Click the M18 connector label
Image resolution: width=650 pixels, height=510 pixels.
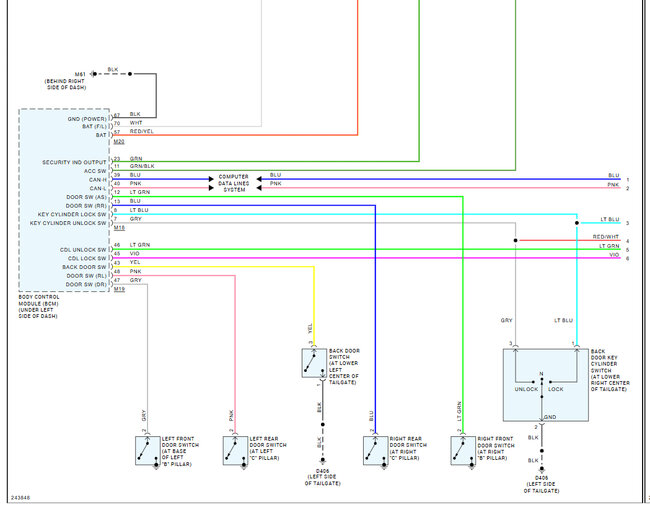pos(119,228)
